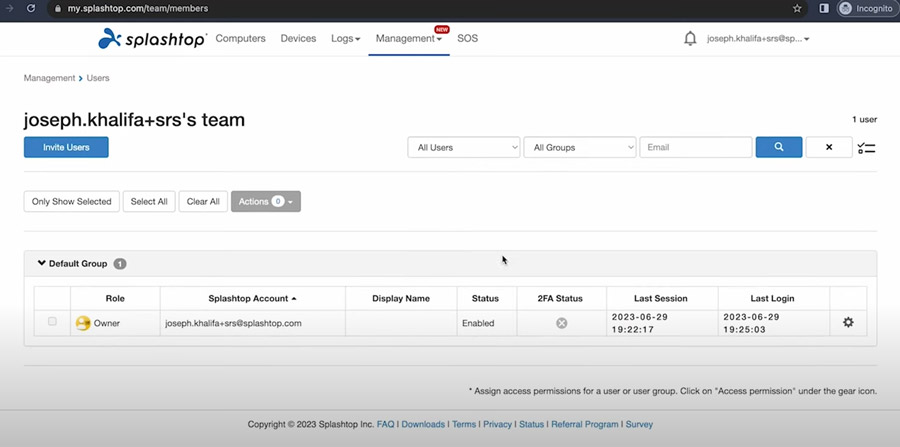Screen dimensions: 900x447
Task: Click Users breadcrumb
Action: (98, 77)
